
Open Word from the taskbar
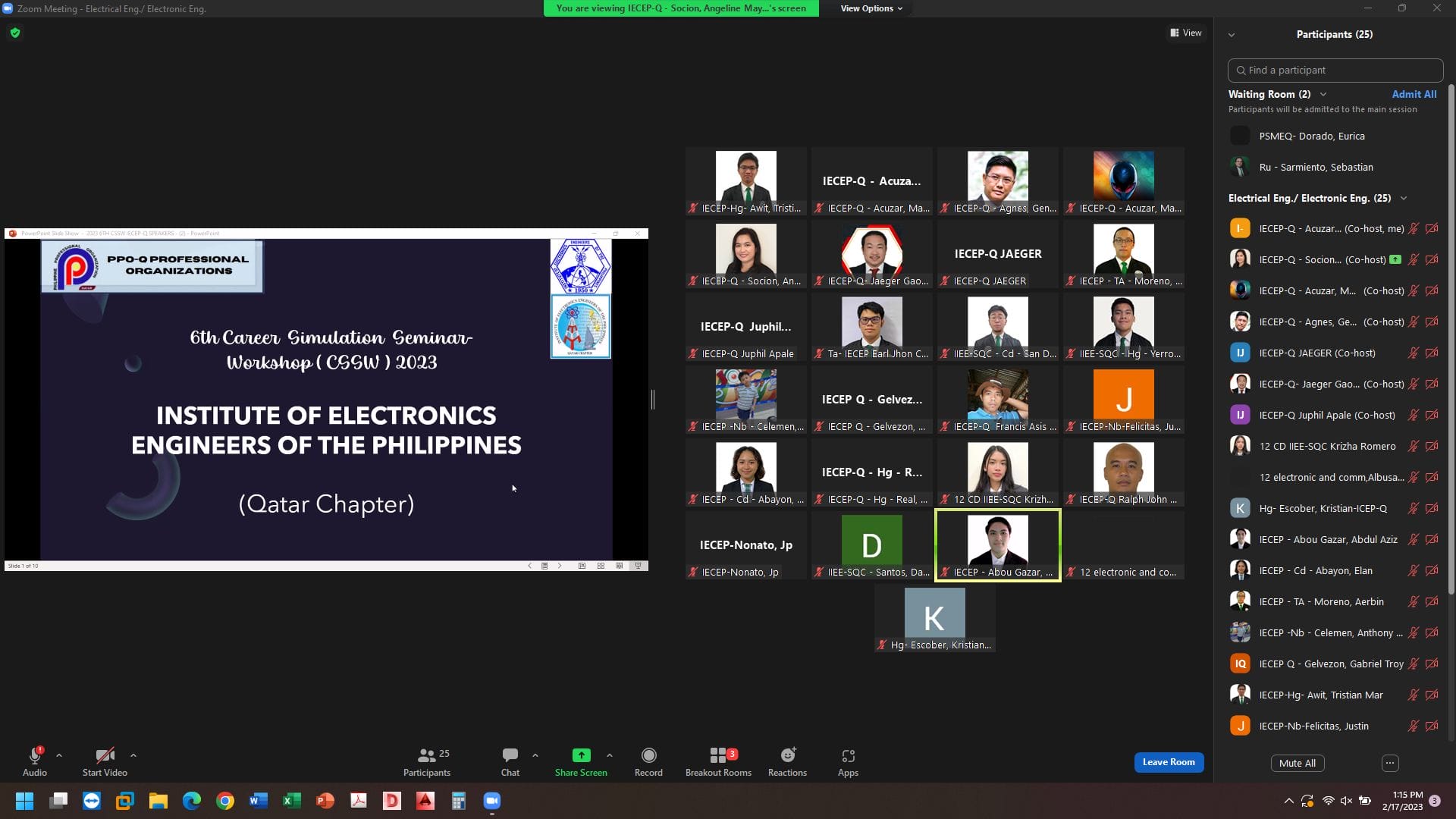pyautogui.click(x=259, y=801)
